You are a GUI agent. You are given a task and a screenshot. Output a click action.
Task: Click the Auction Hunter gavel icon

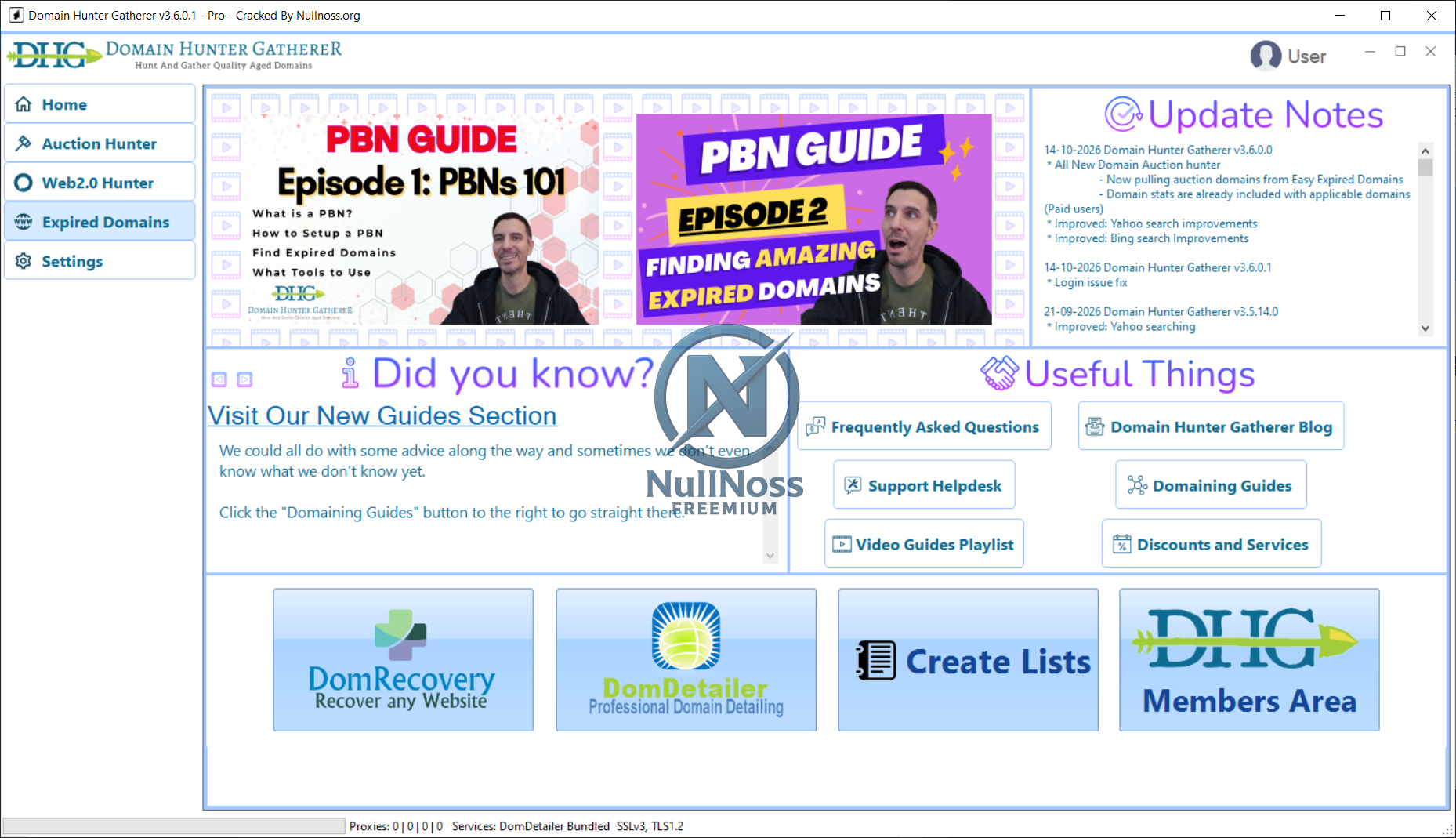click(x=24, y=143)
